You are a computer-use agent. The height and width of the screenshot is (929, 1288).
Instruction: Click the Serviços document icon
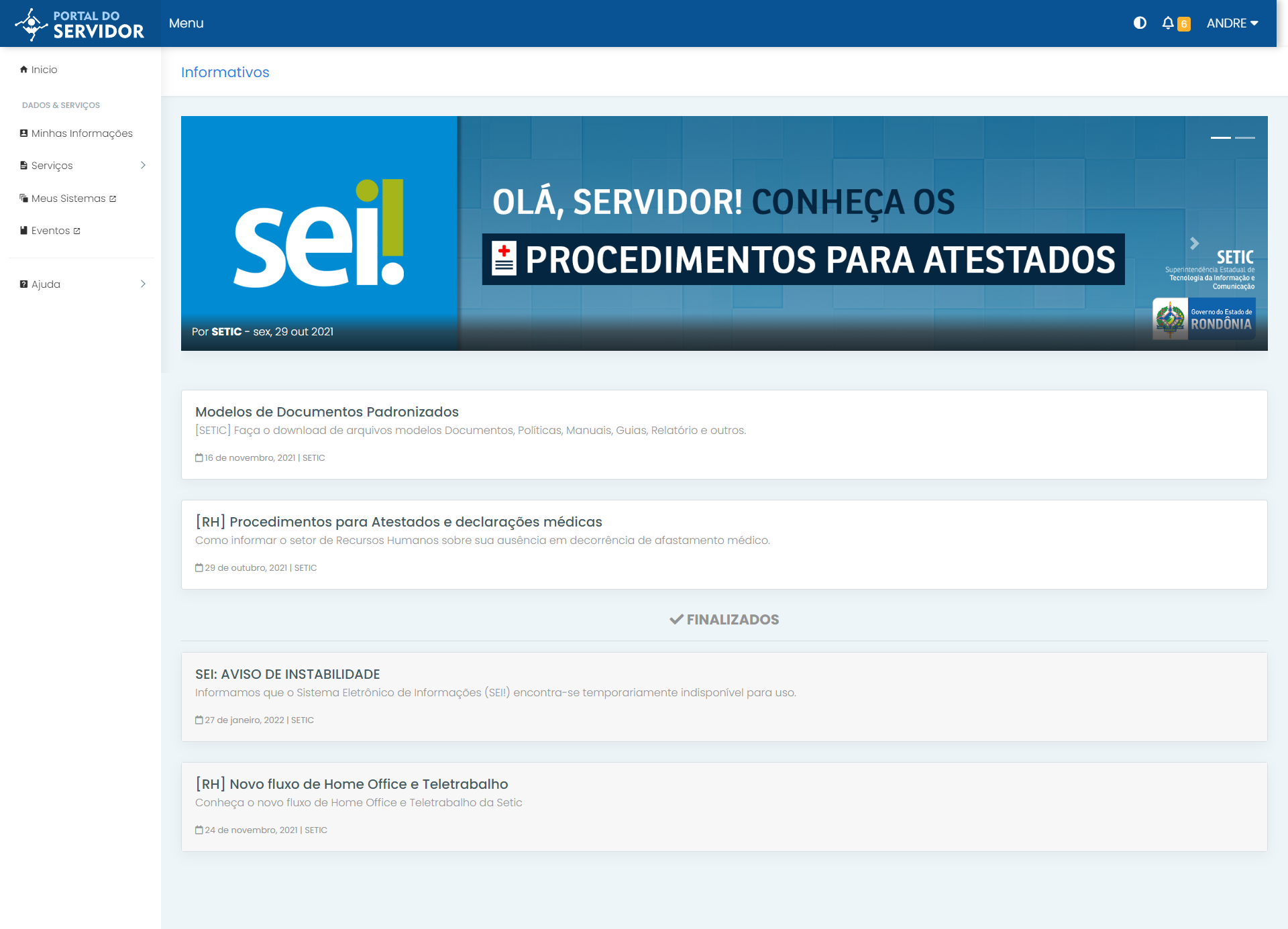pos(24,165)
